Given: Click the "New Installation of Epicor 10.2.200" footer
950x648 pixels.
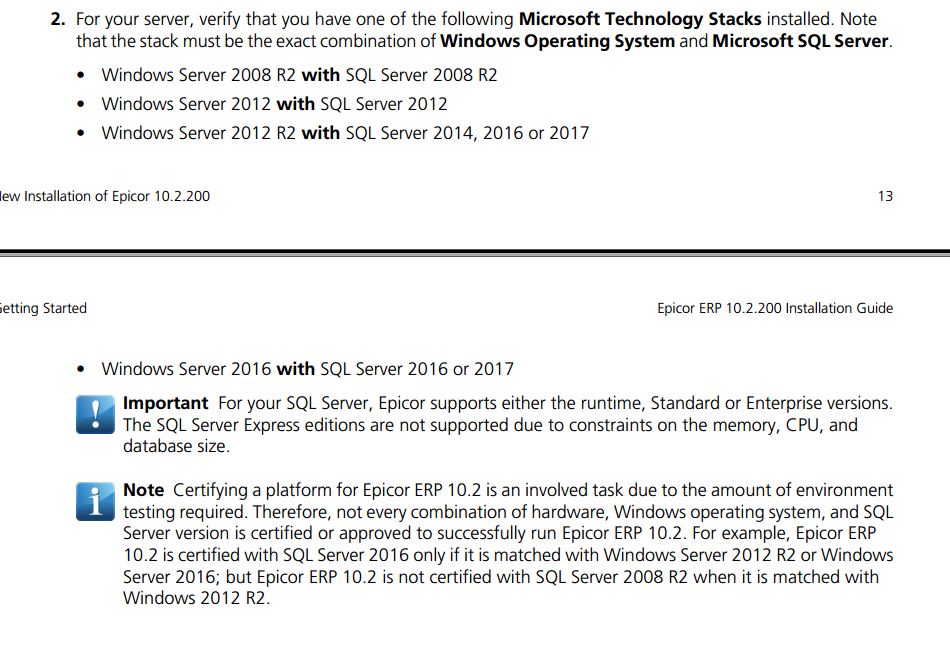Looking at the screenshot, I should click(105, 196).
